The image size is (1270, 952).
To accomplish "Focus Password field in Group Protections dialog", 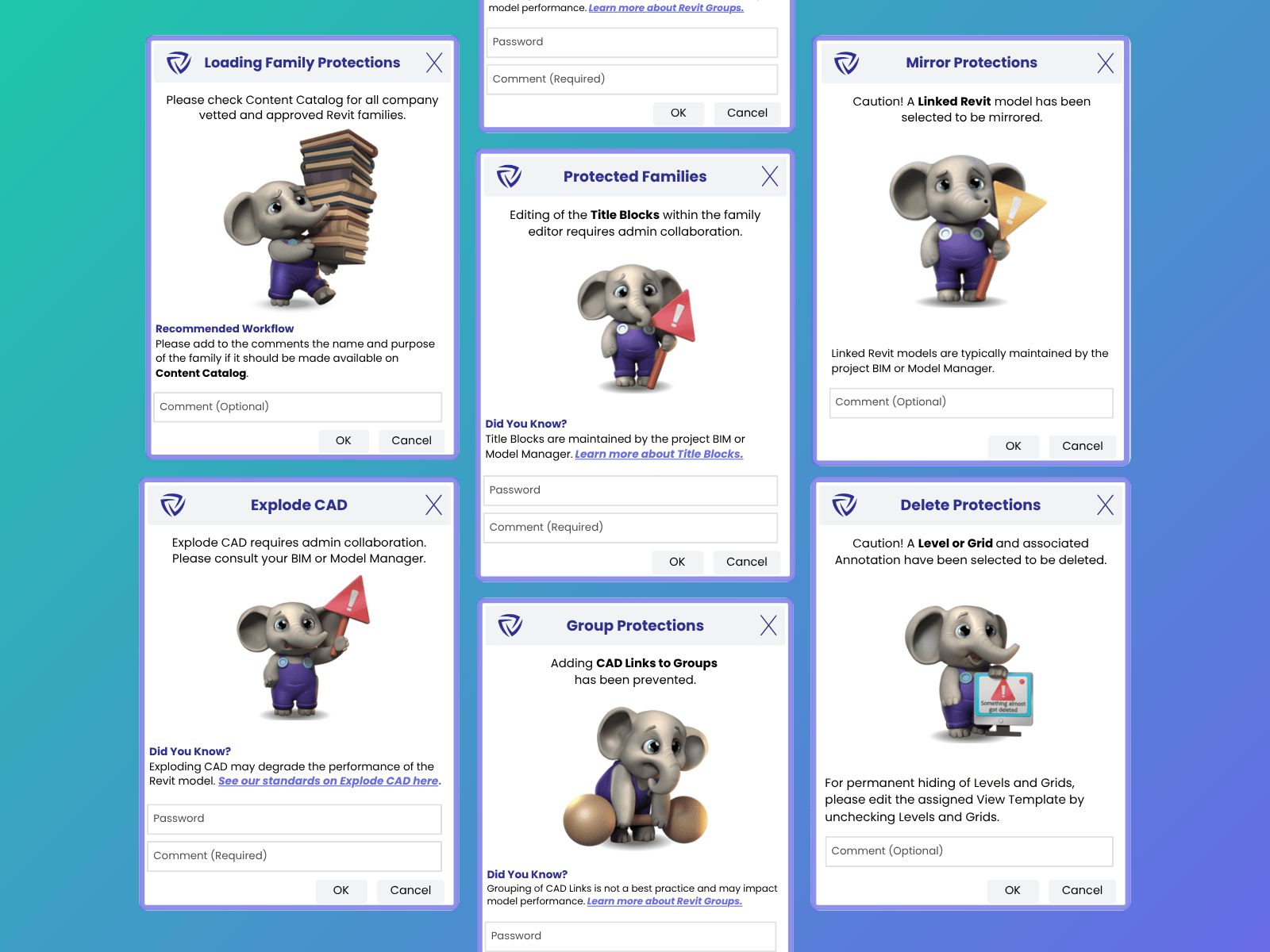I will click(x=631, y=936).
